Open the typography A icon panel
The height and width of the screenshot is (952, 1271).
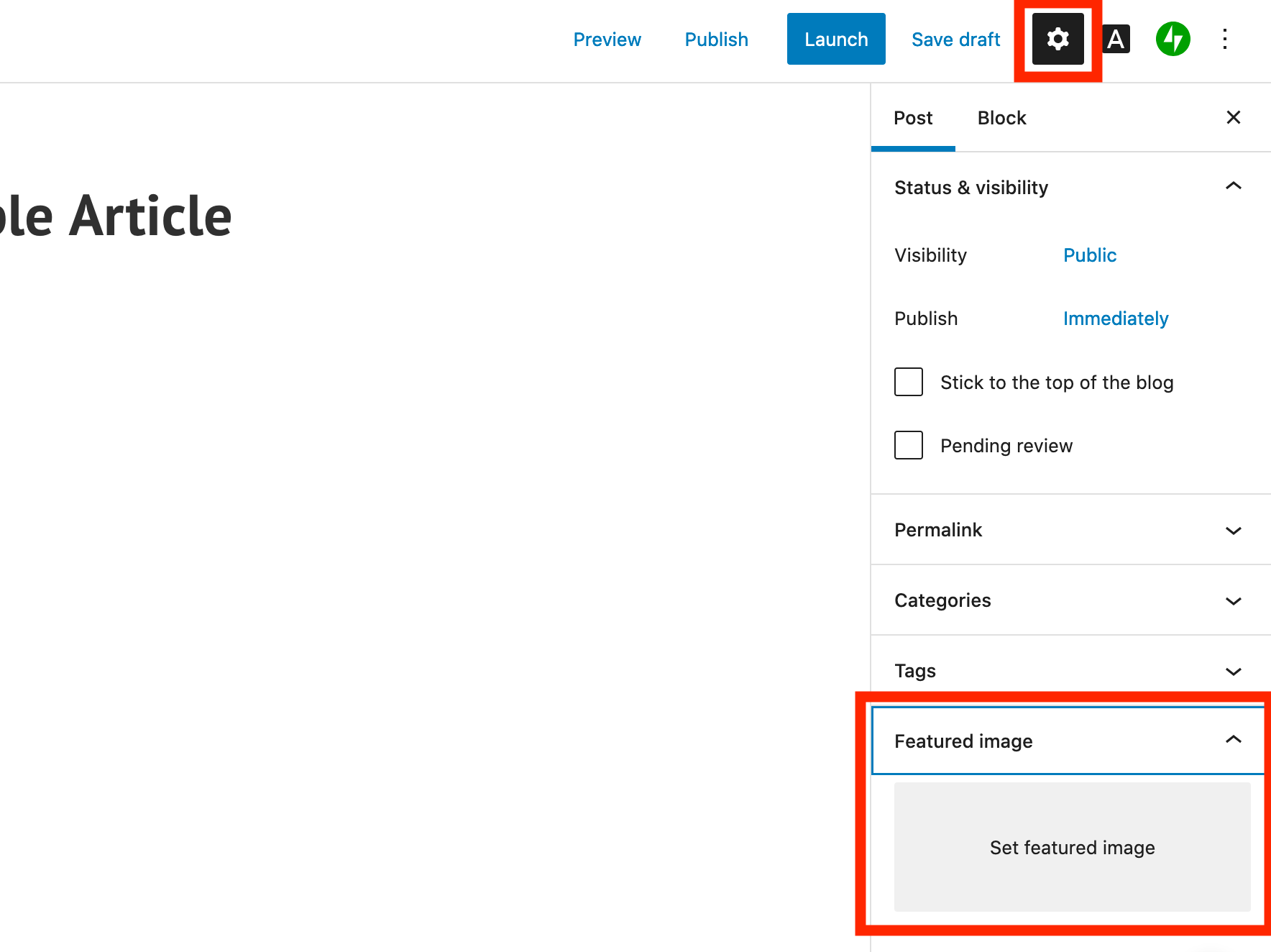pyautogui.click(x=1116, y=39)
